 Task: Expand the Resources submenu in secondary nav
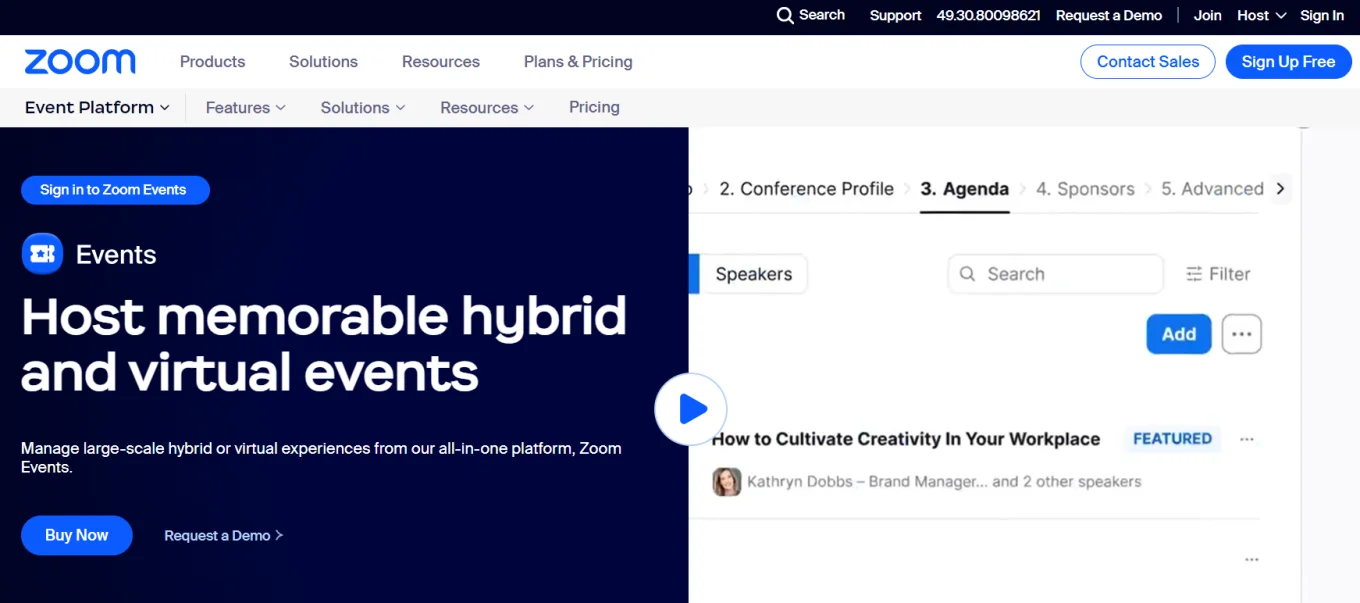[487, 107]
